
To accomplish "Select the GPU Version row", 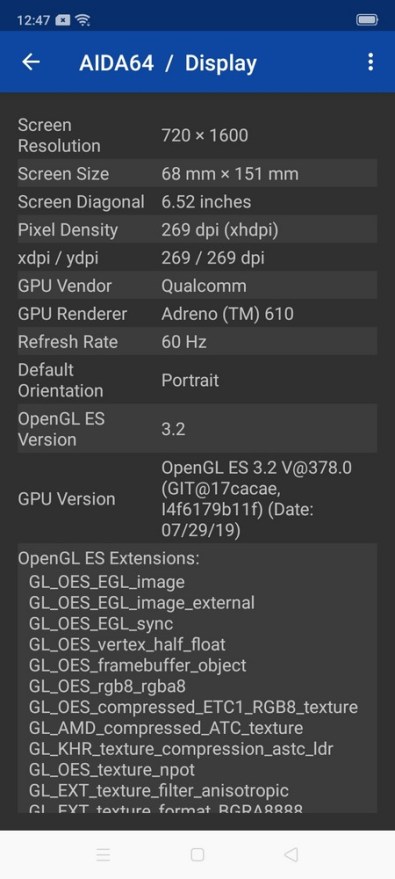I will point(197,498).
